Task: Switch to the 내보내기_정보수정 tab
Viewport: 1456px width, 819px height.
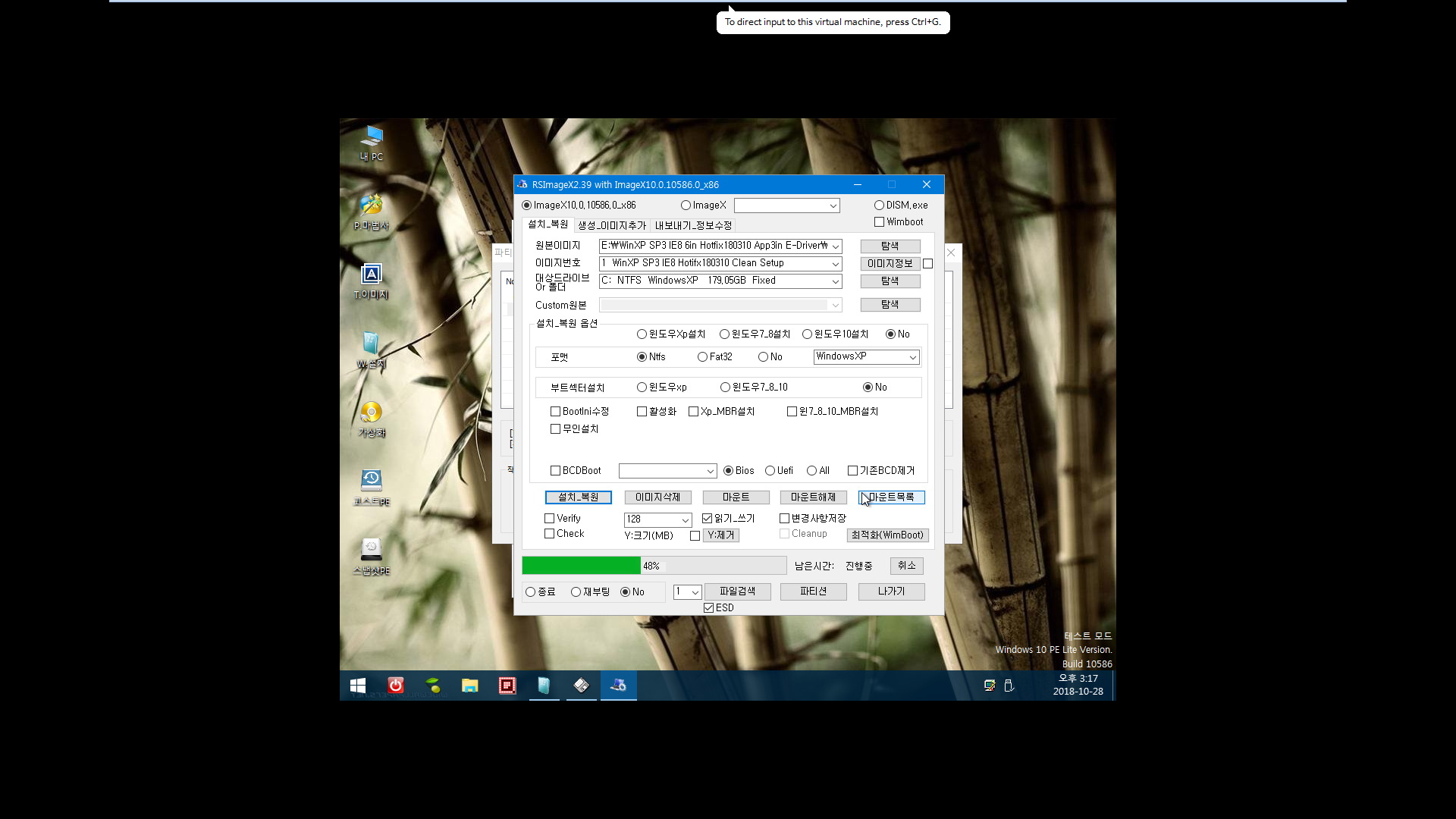Action: [693, 225]
